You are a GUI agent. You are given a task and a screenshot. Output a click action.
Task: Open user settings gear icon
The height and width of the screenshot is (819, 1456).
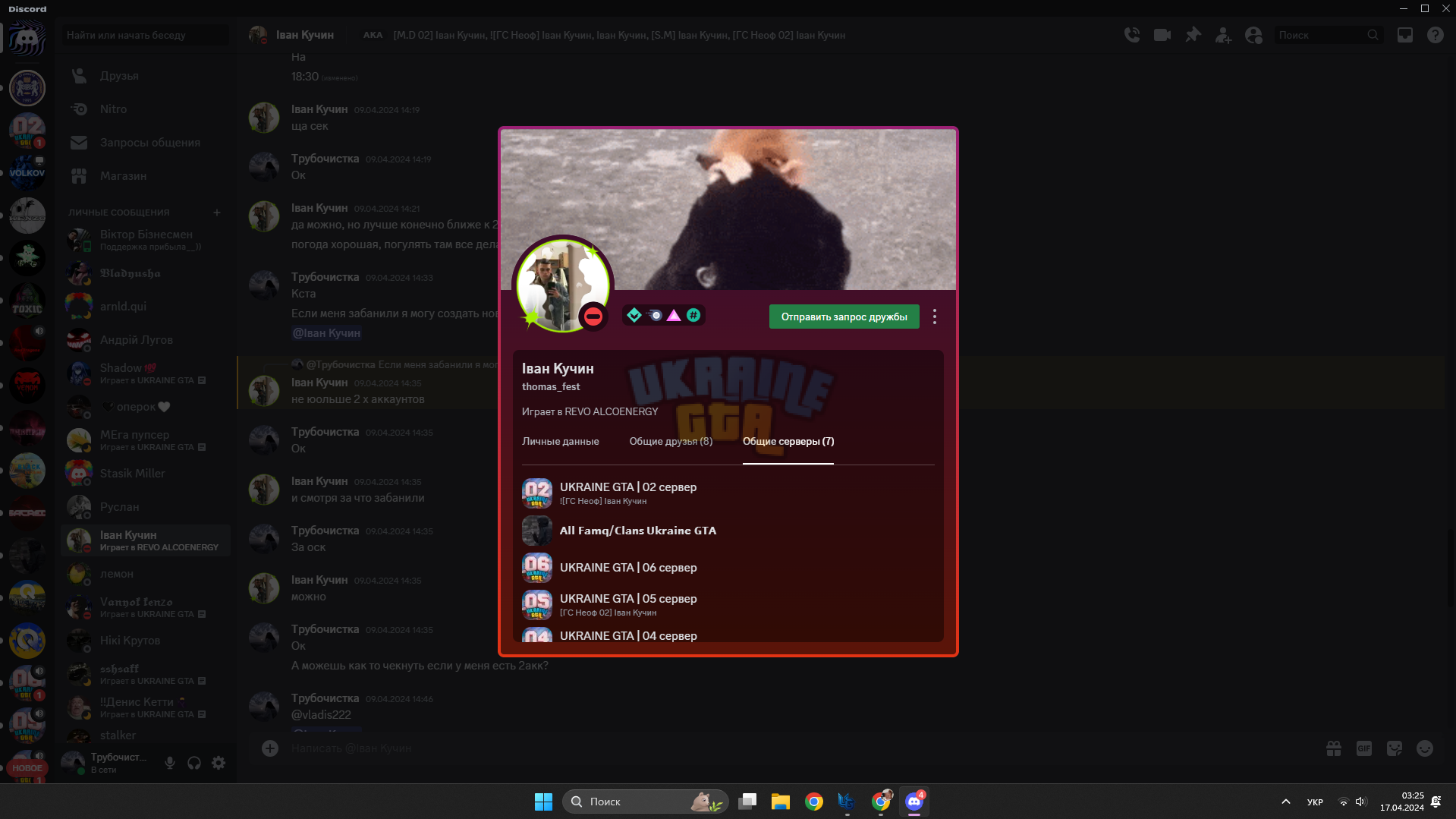pyautogui.click(x=219, y=763)
